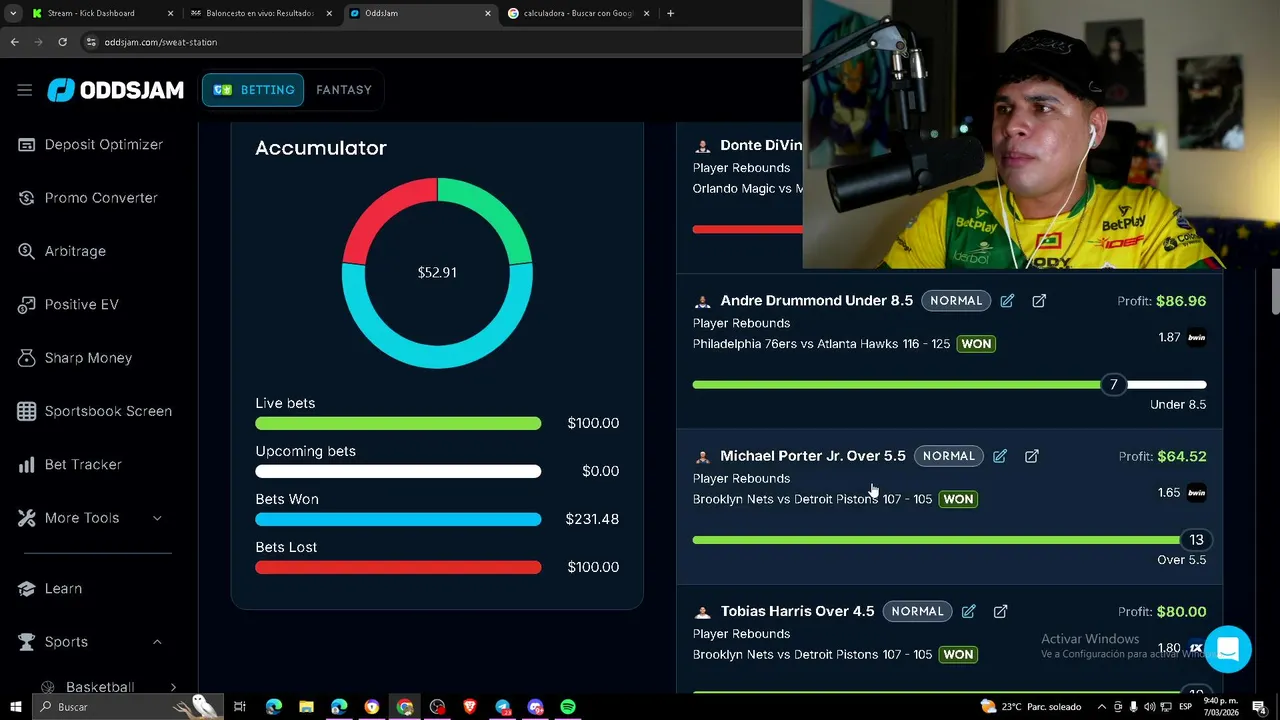Click the Deposit Optimizer sidebar icon
Screen dimensions: 1280x720
[27, 145]
